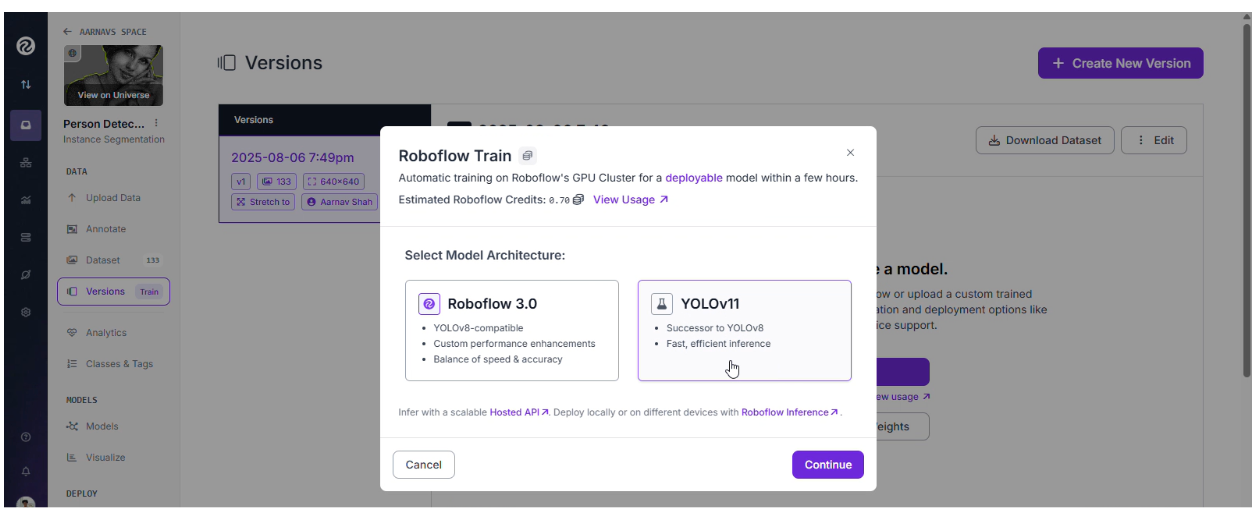Click Create New Version button

[1120, 63]
